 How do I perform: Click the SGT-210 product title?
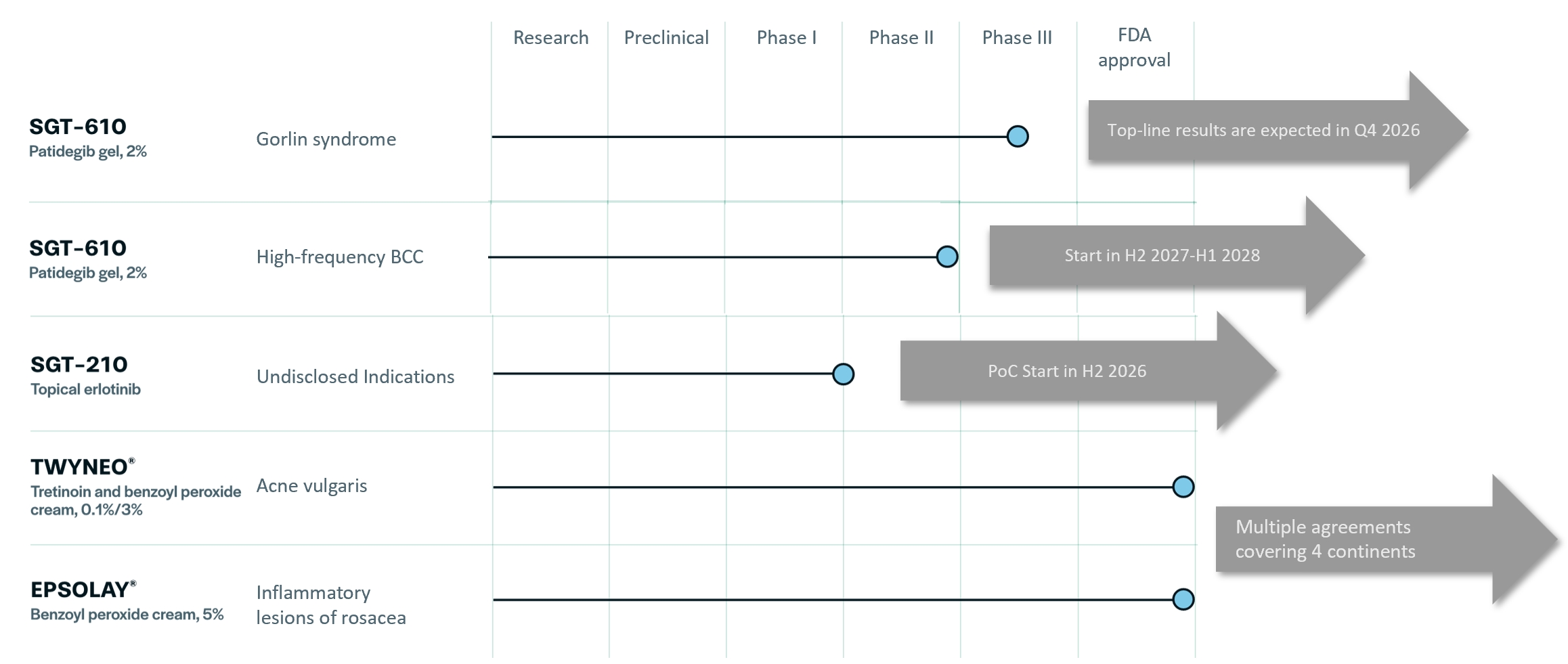(x=79, y=365)
